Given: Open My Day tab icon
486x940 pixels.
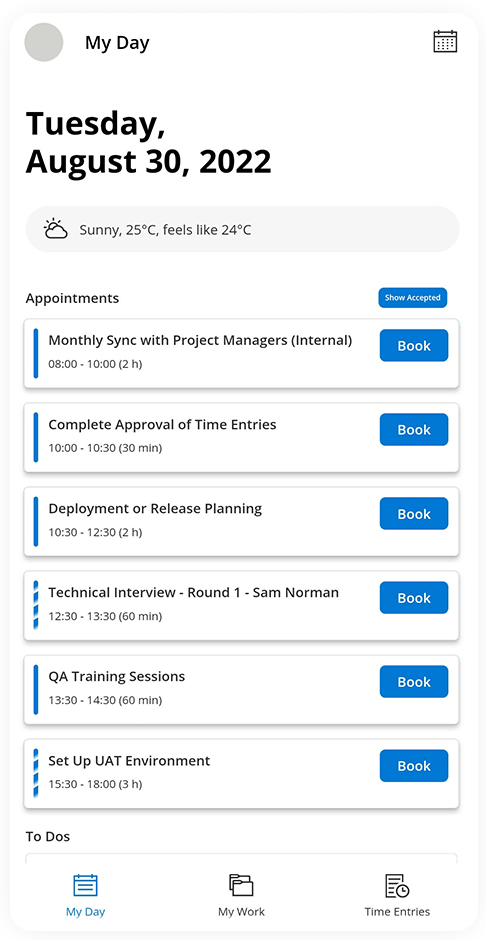Looking at the screenshot, I should coord(86,885).
